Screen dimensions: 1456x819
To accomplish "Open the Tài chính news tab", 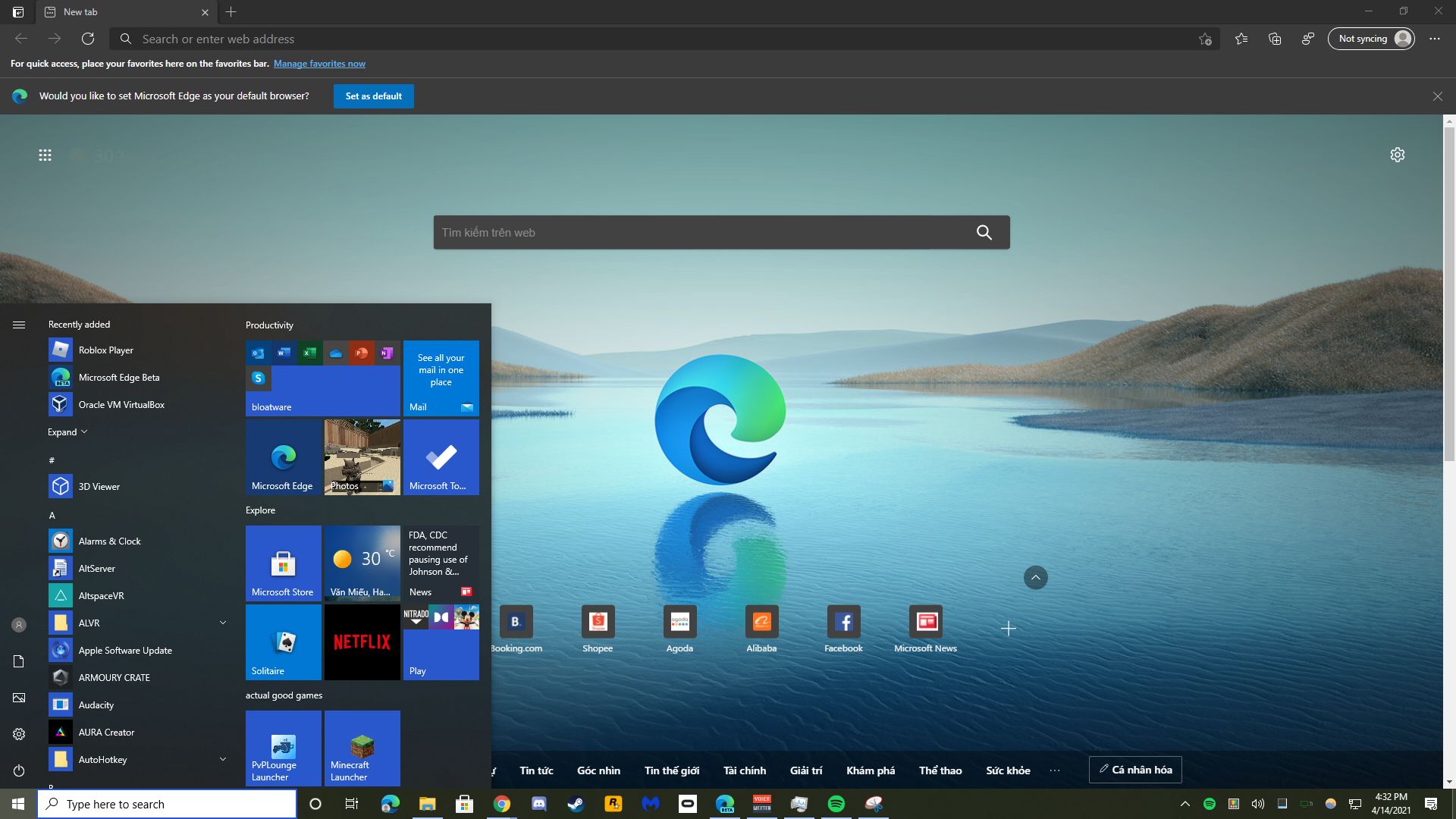I will (744, 770).
